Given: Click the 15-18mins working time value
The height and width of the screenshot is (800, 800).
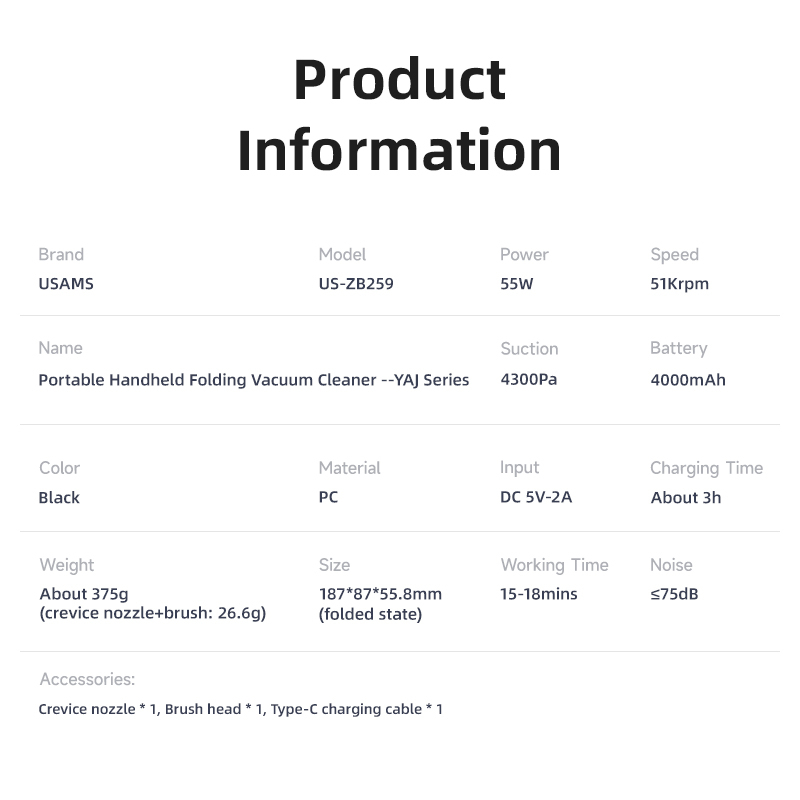Looking at the screenshot, I should tap(539, 594).
